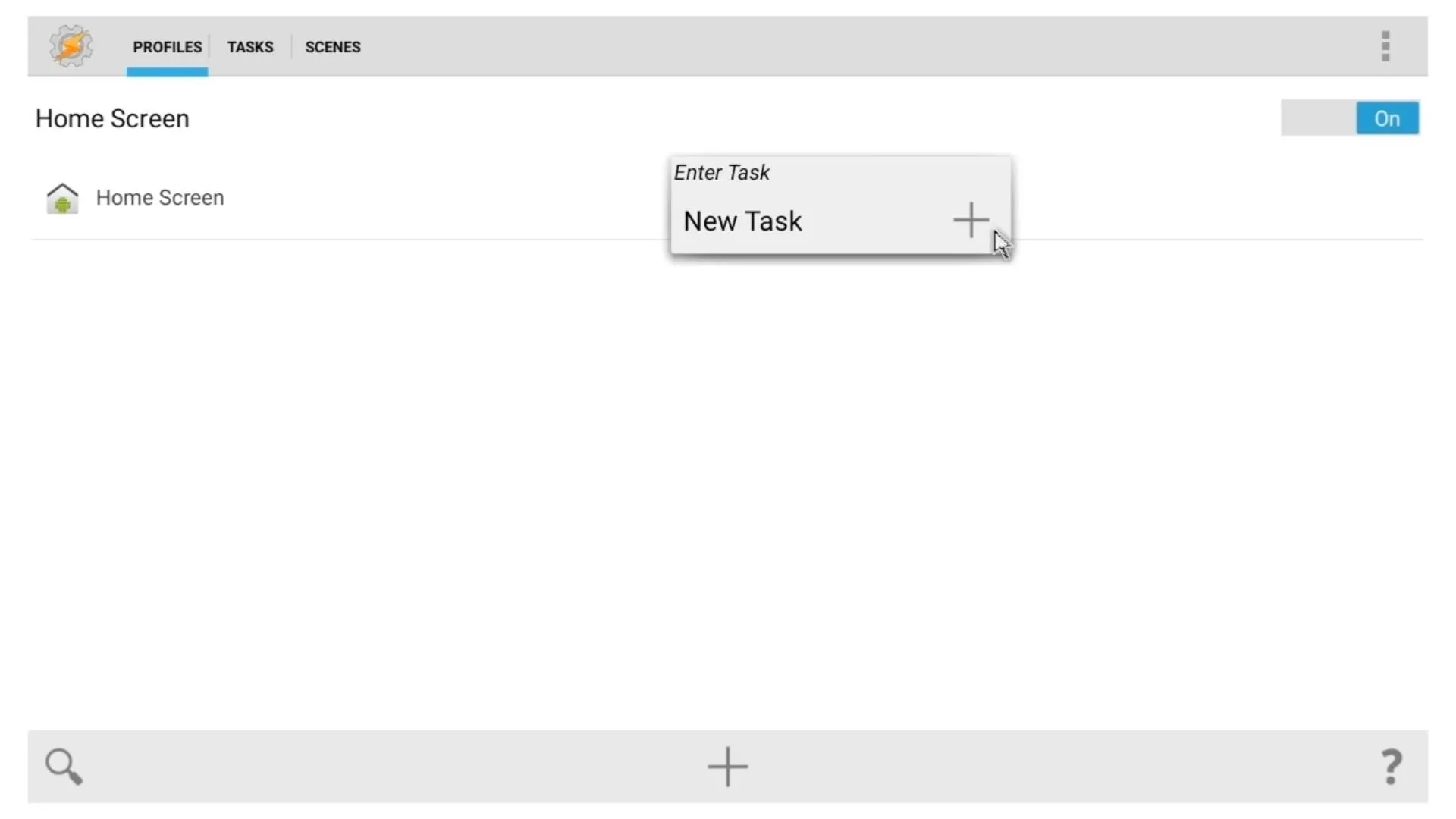Click the three-dot overflow menu icon
Image resolution: width=1456 pixels, height=819 pixels.
tap(1386, 46)
